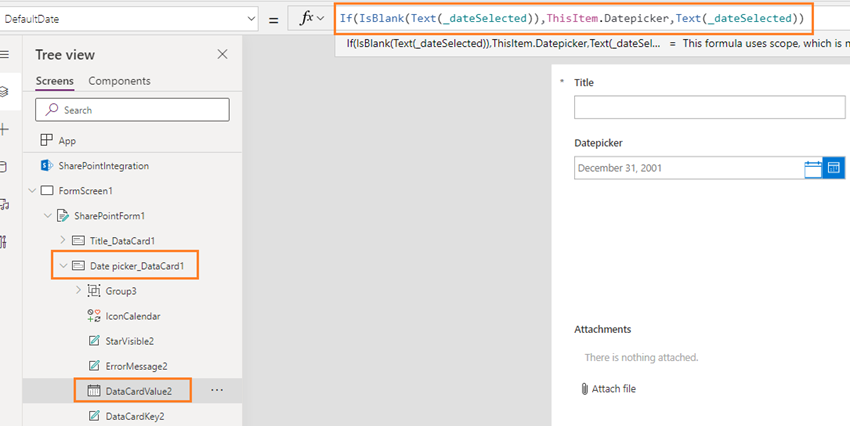This screenshot has height=426, width=850.
Task: Click the Title text input field
Action: [710, 107]
